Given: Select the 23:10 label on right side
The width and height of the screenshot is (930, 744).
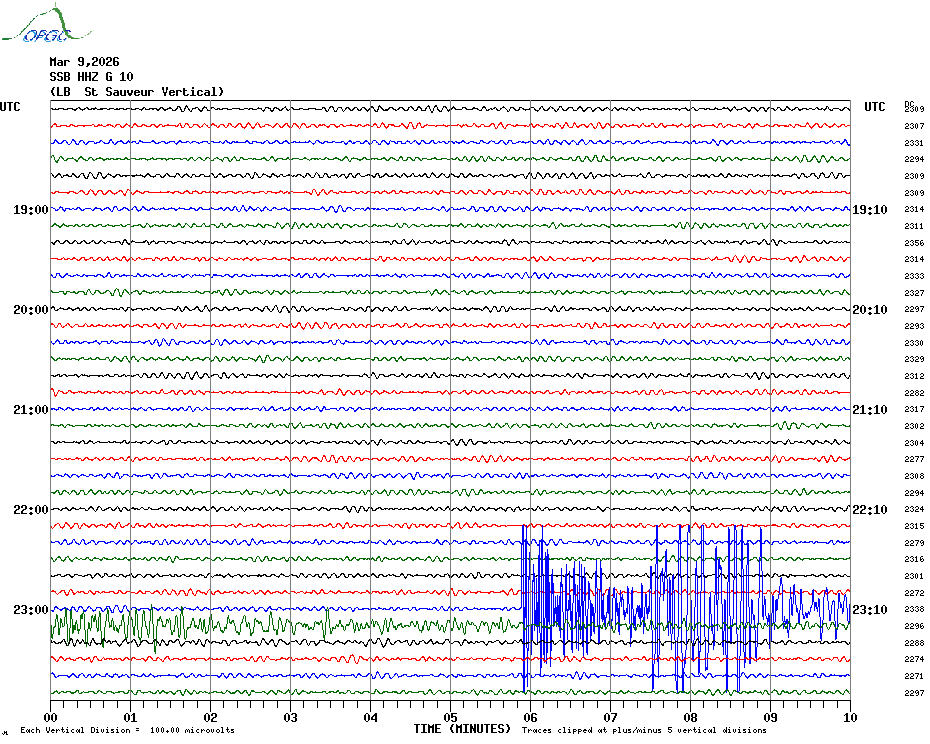Looking at the screenshot, I should click(x=869, y=610).
